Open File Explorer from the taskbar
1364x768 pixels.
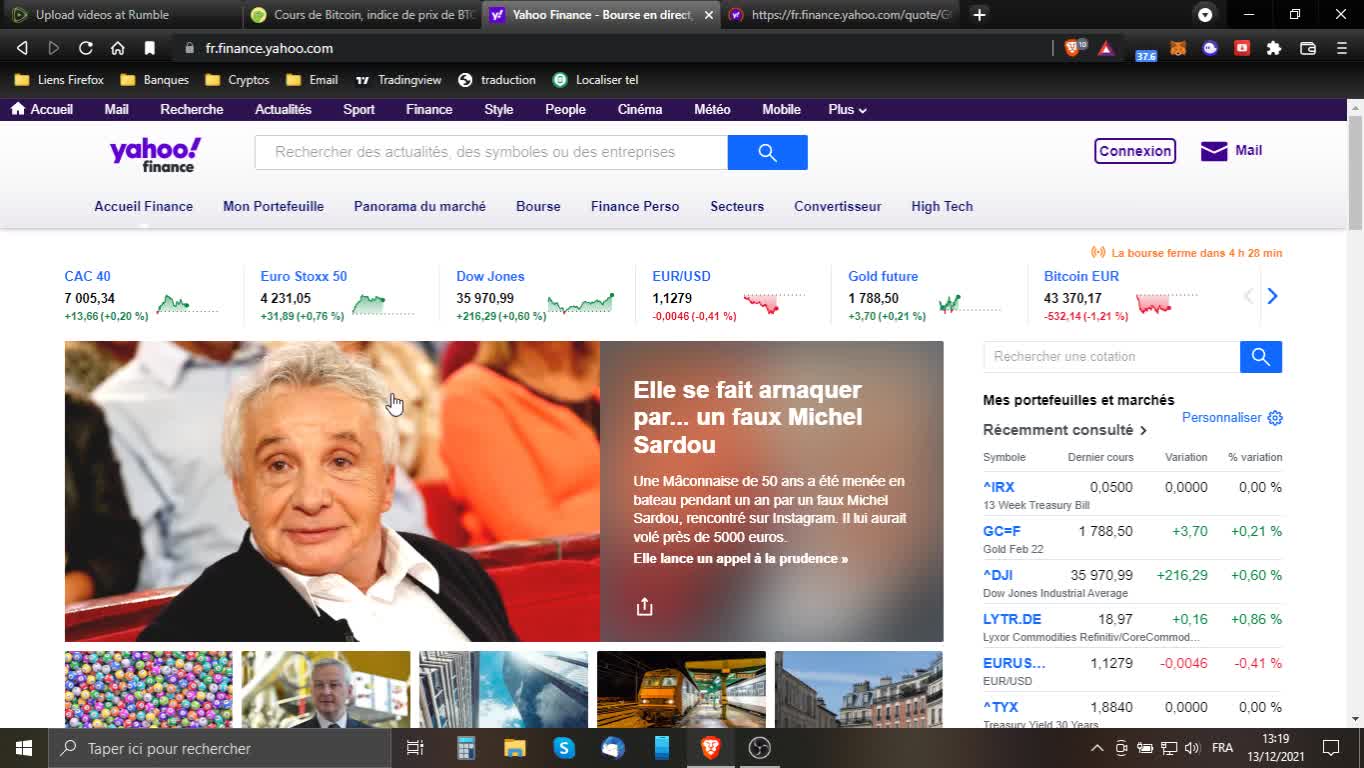(x=515, y=748)
